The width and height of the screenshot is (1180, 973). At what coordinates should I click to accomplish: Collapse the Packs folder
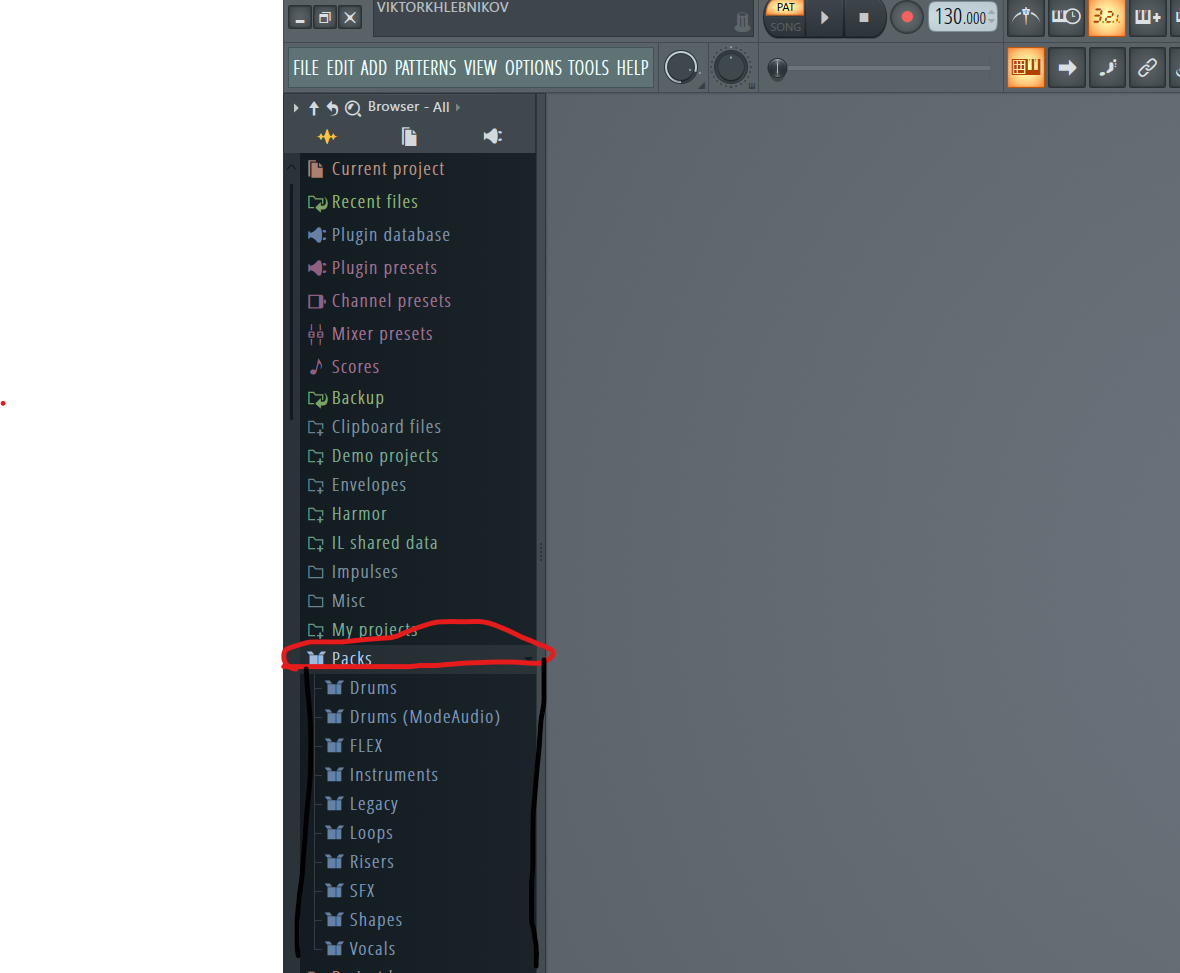click(x=418, y=658)
